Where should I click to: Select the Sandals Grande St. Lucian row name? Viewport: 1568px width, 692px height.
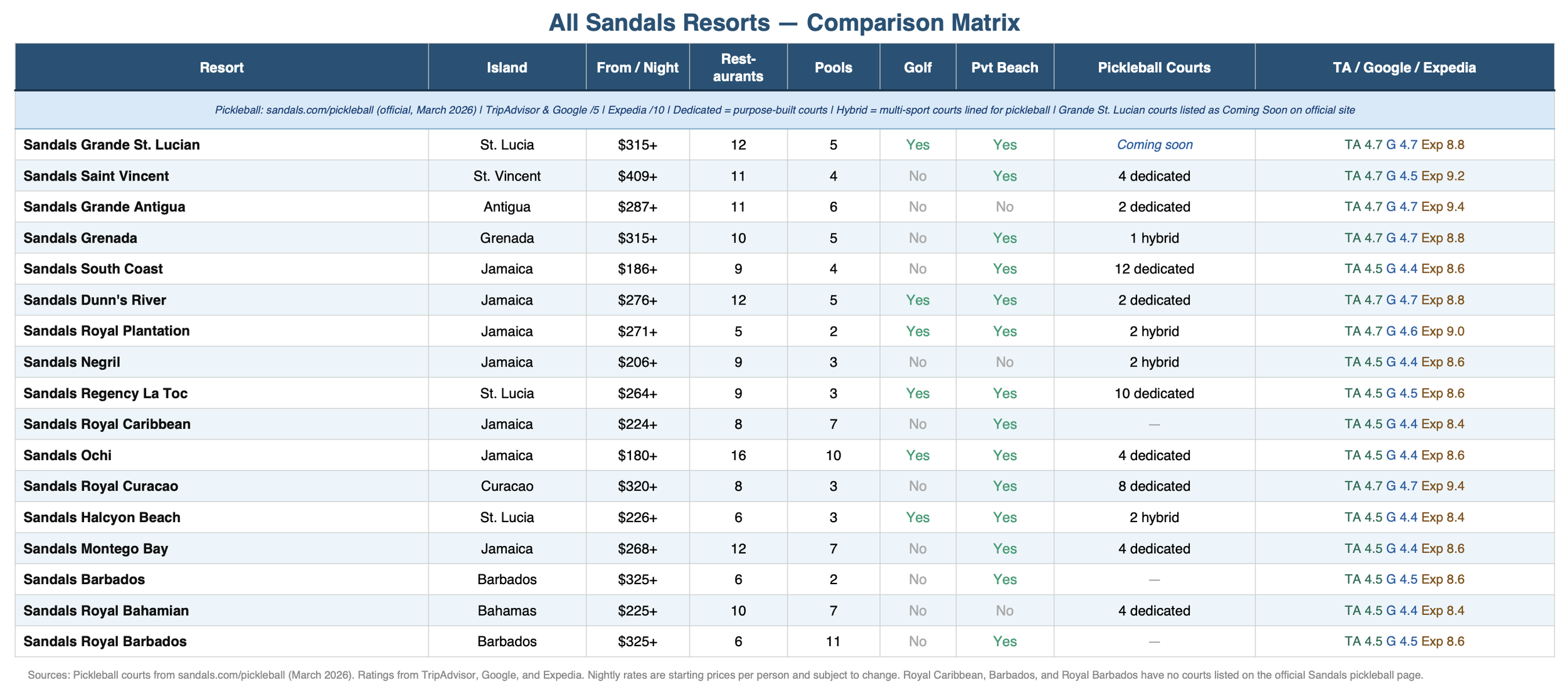112,145
